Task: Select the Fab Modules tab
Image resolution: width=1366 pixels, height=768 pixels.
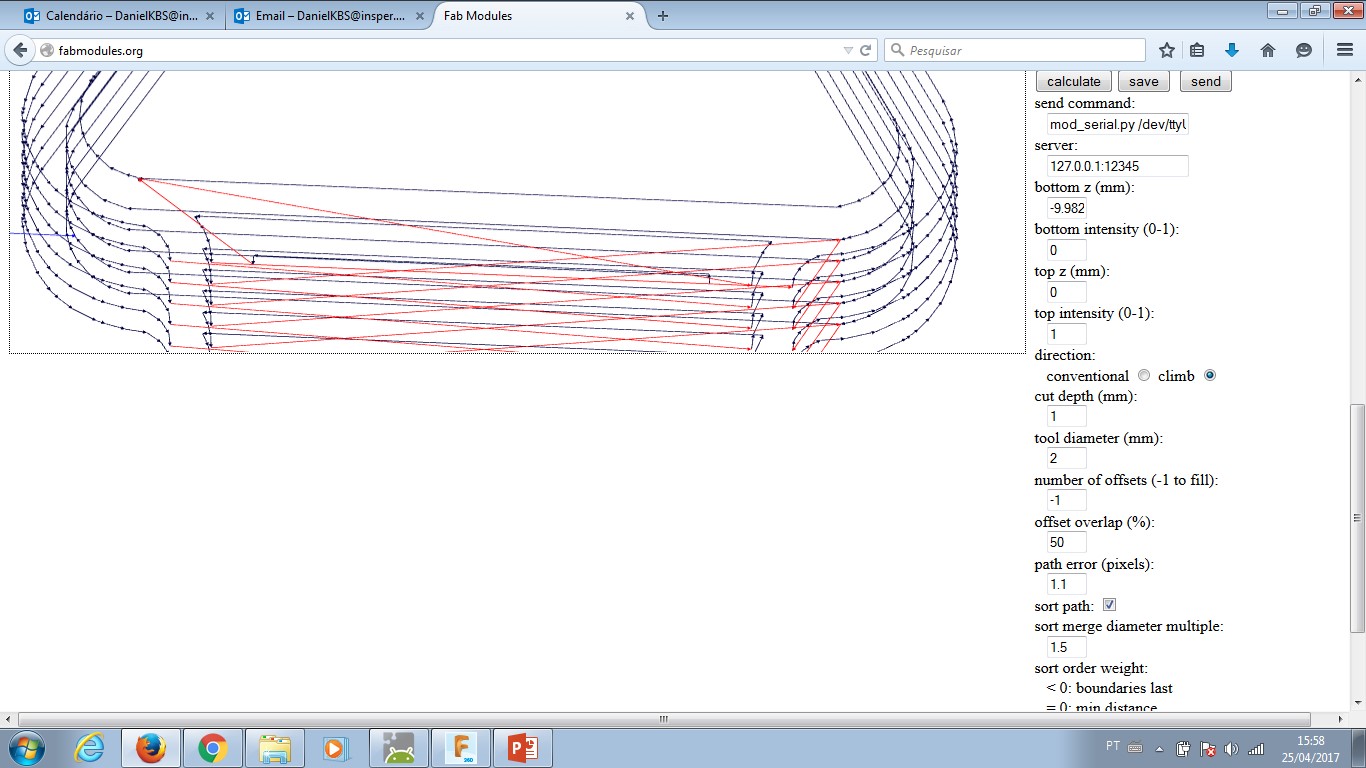Action: point(538,16)
